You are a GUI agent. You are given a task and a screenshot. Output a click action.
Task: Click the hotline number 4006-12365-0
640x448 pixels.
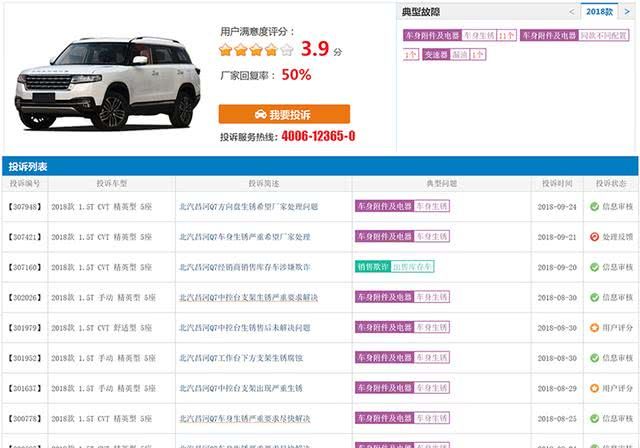tap(318, 136)
